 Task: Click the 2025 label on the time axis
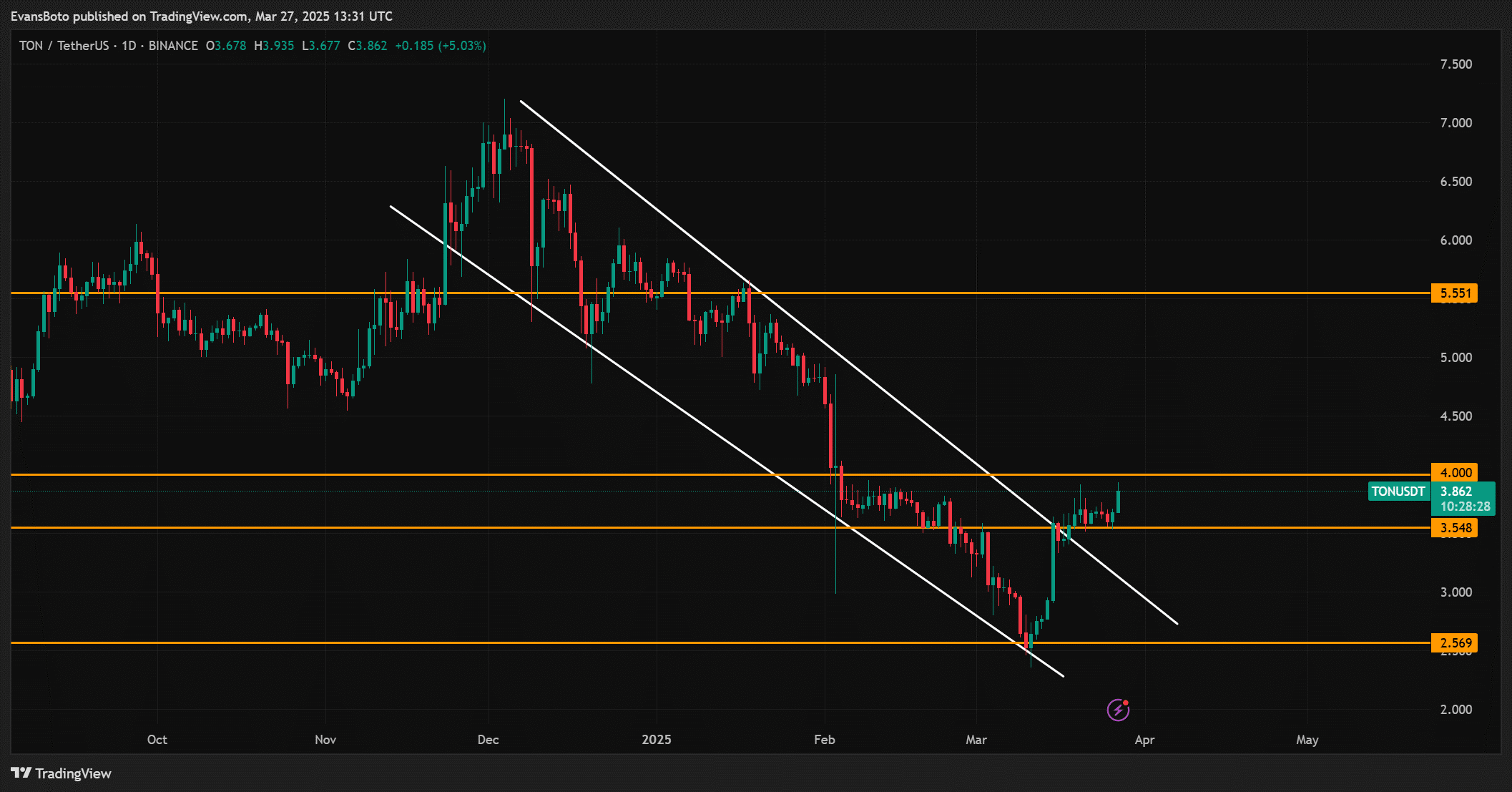point(656,740)
